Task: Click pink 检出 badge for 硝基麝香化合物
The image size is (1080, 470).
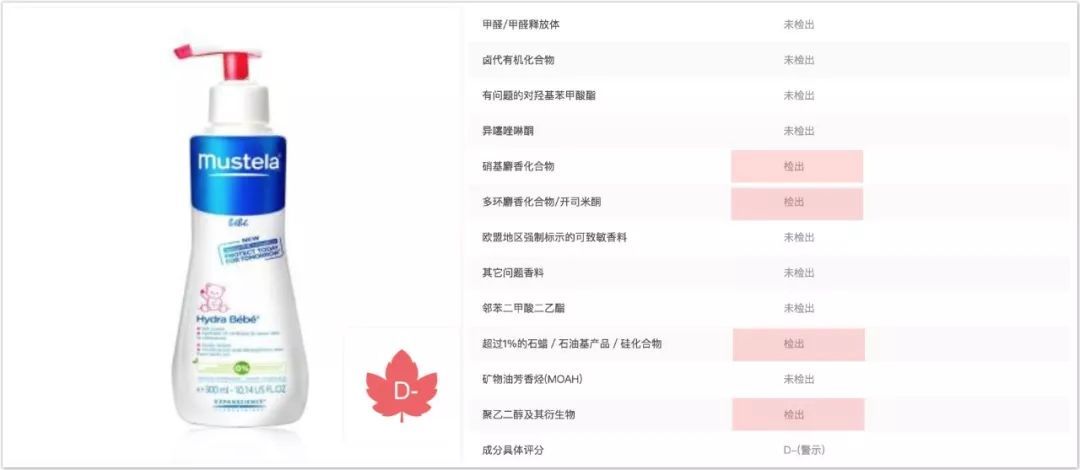Action: tap(797, 166)
